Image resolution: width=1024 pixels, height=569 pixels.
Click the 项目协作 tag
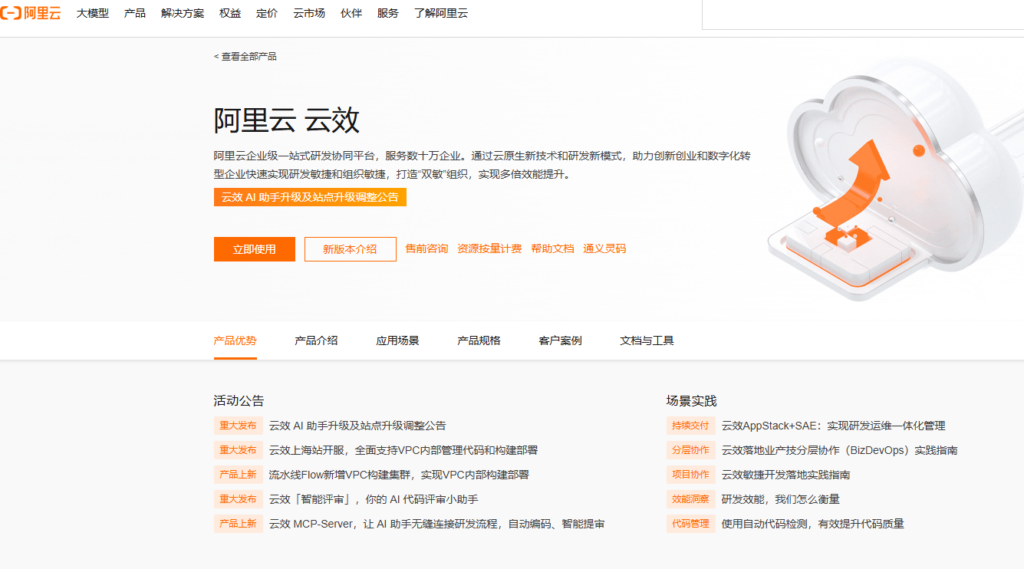tap(690, 474)
